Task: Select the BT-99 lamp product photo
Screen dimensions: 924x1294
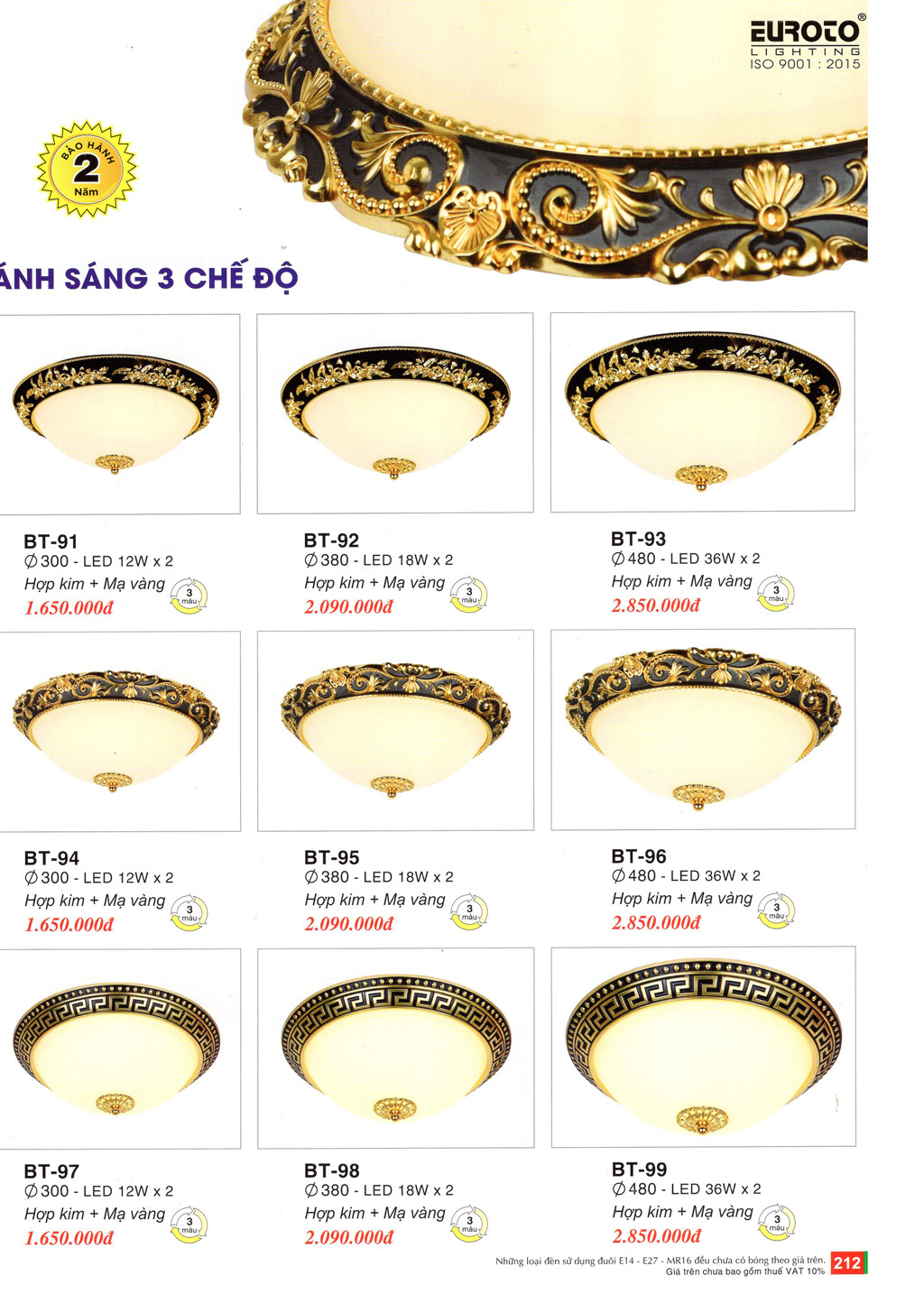Action: point(703,1047)
